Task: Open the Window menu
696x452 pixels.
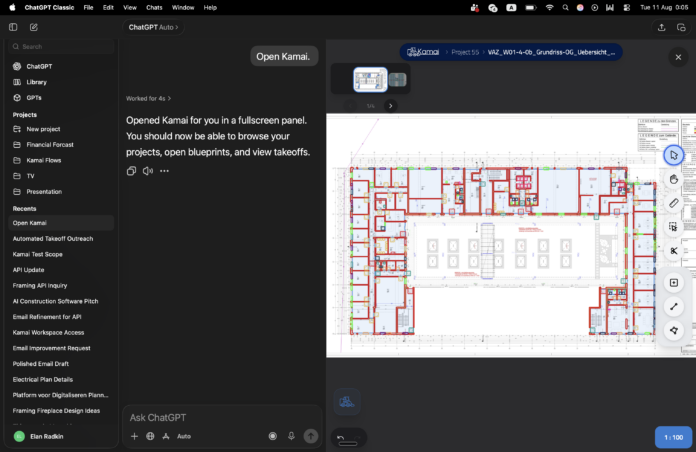Action: point(183,8)
